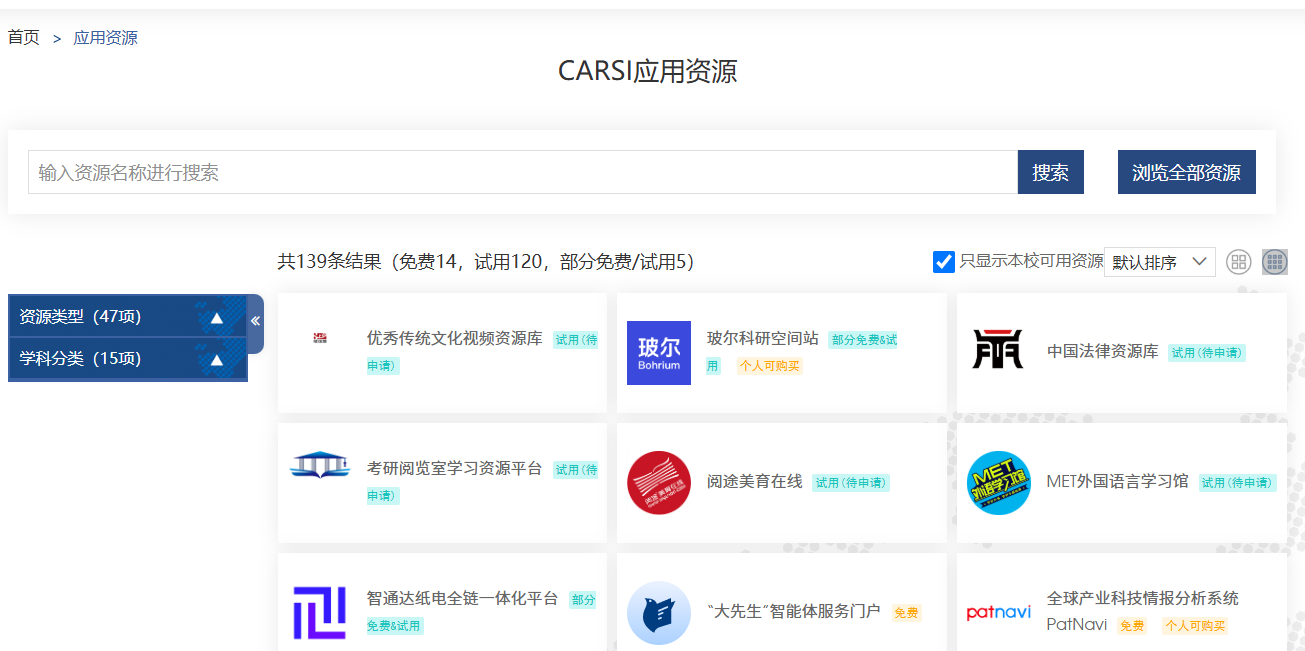1305x651 pixels.
Task: Click the Bohrium 玻尔 logo icon
Action: [x=658, y=353]
